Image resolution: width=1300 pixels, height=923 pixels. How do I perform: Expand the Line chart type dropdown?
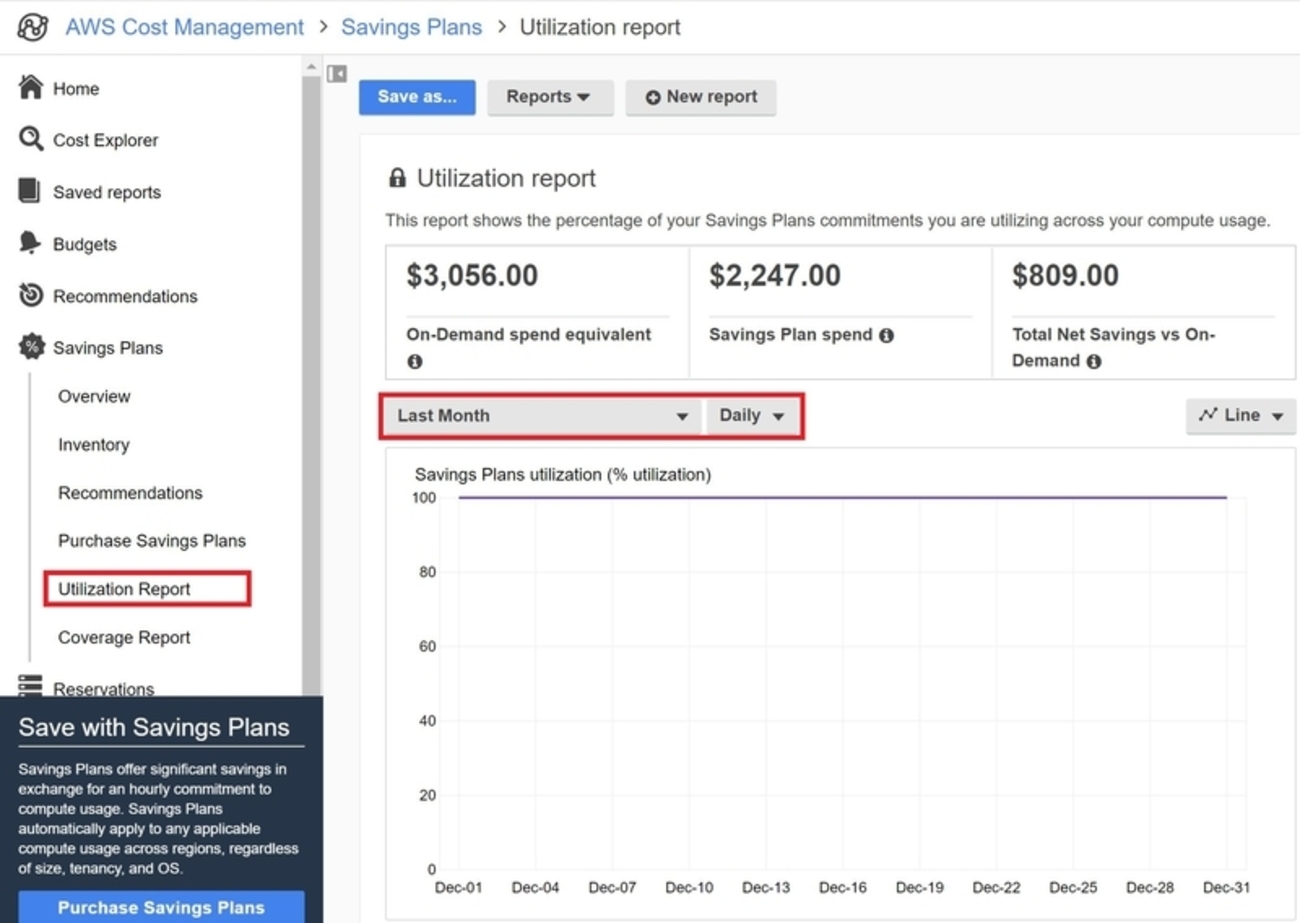[1240, 416]
